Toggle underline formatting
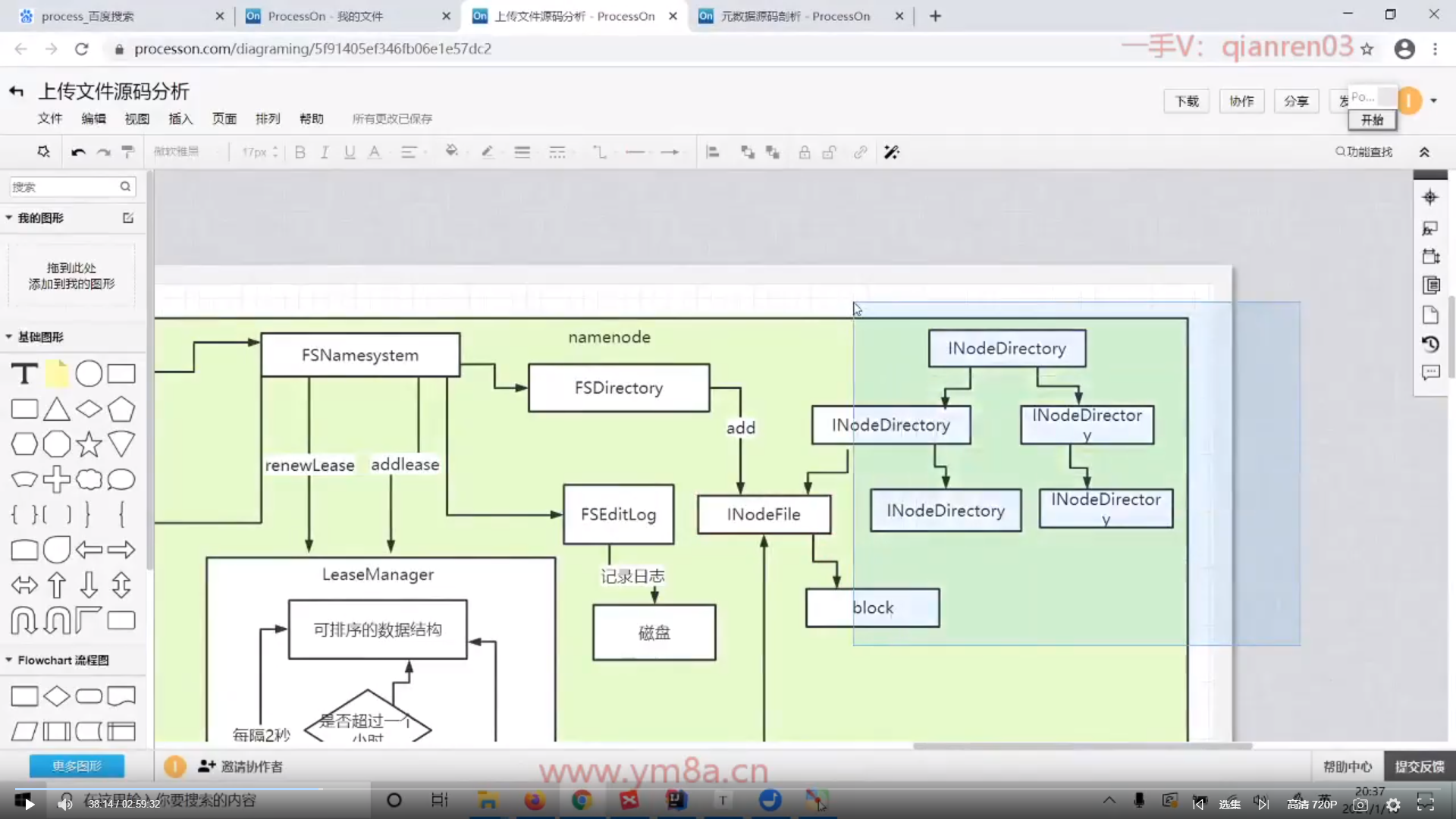 tap(350, 152)
